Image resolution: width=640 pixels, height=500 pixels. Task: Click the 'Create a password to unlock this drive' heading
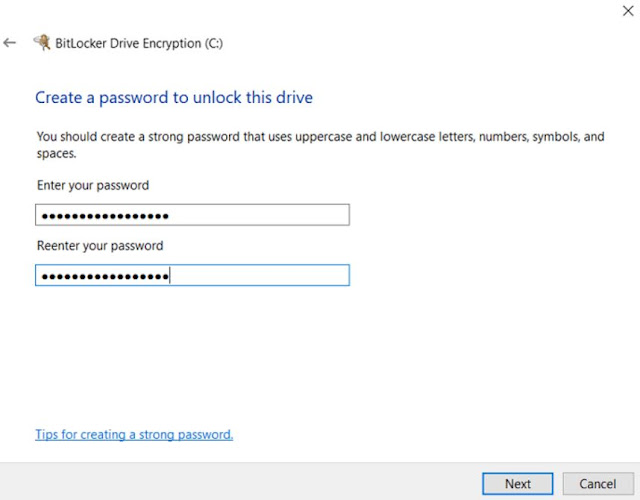(x=174, y=98)
